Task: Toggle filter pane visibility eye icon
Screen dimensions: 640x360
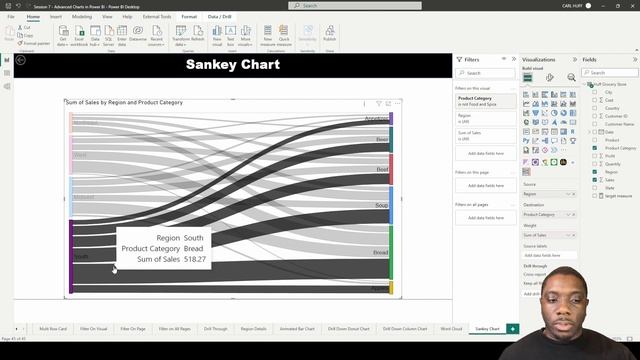Action: tap(504, 59)
